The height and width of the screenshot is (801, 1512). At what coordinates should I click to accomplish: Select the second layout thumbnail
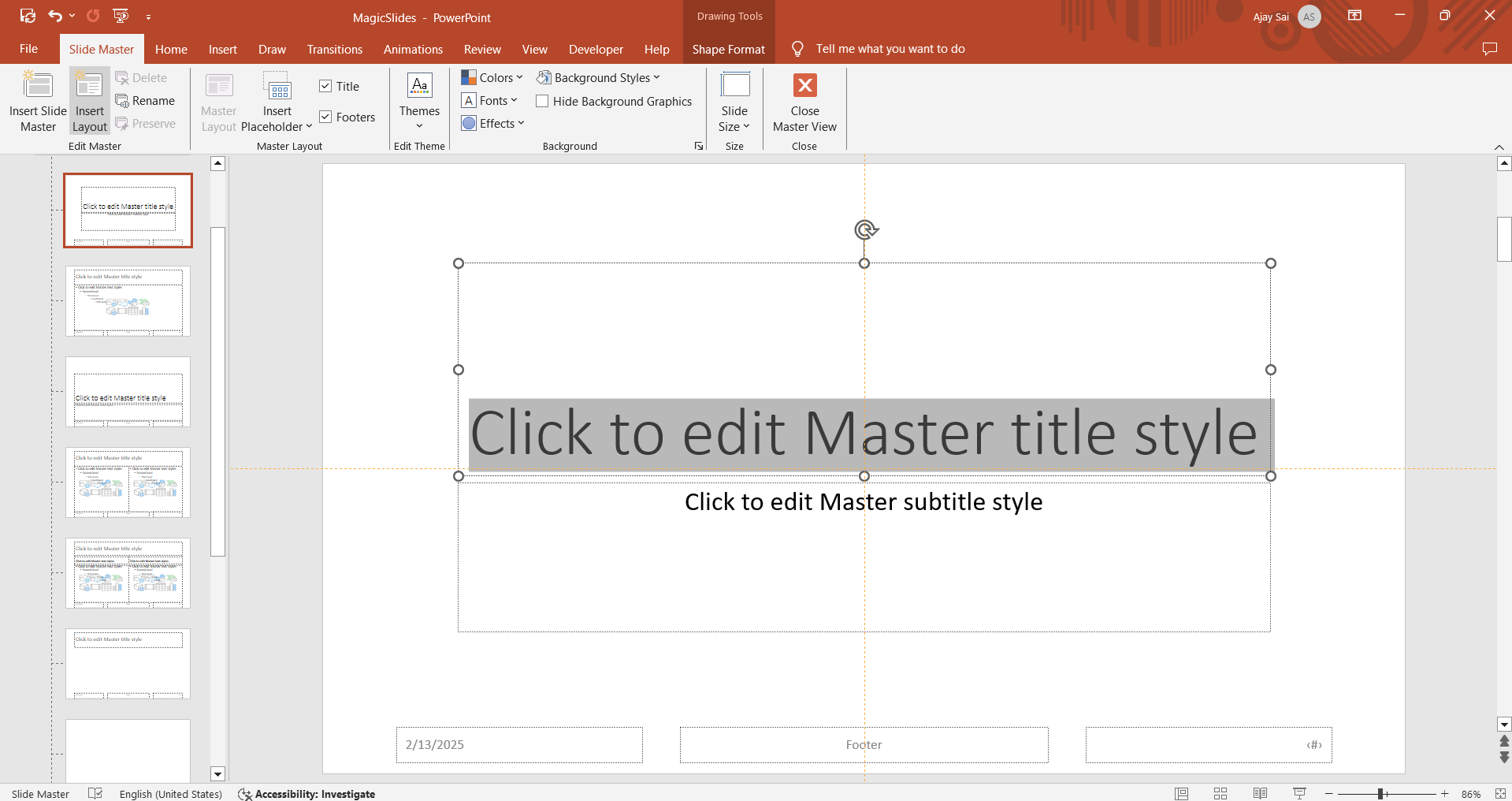click(x=128, y=301)
